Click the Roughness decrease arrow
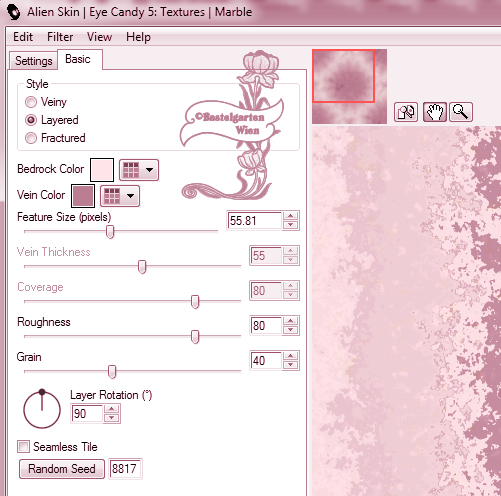Viewport: 501px width, 496px height. point(291,330)
